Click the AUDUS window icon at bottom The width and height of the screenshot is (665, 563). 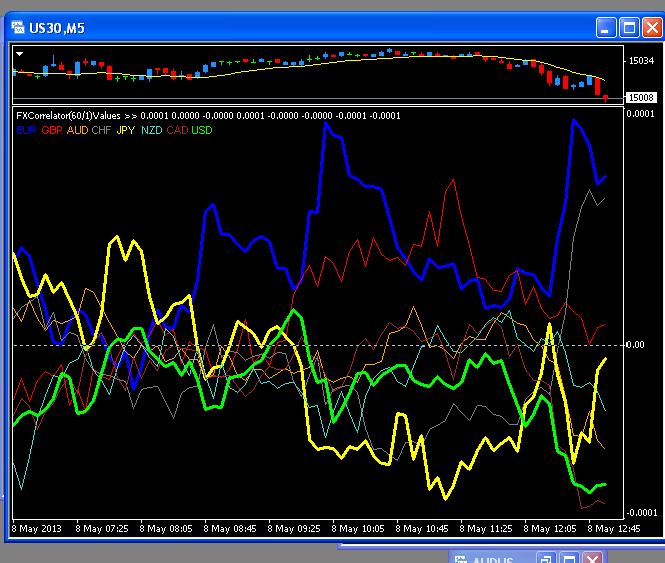461,559
